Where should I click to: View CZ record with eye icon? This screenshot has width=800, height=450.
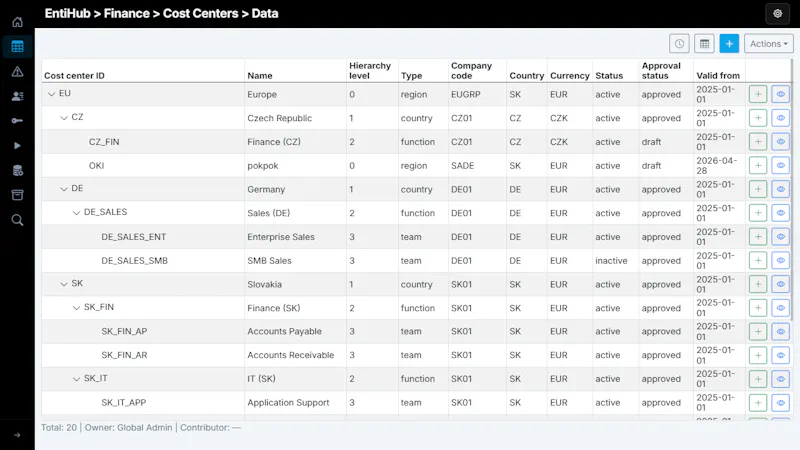pos(781,118)
